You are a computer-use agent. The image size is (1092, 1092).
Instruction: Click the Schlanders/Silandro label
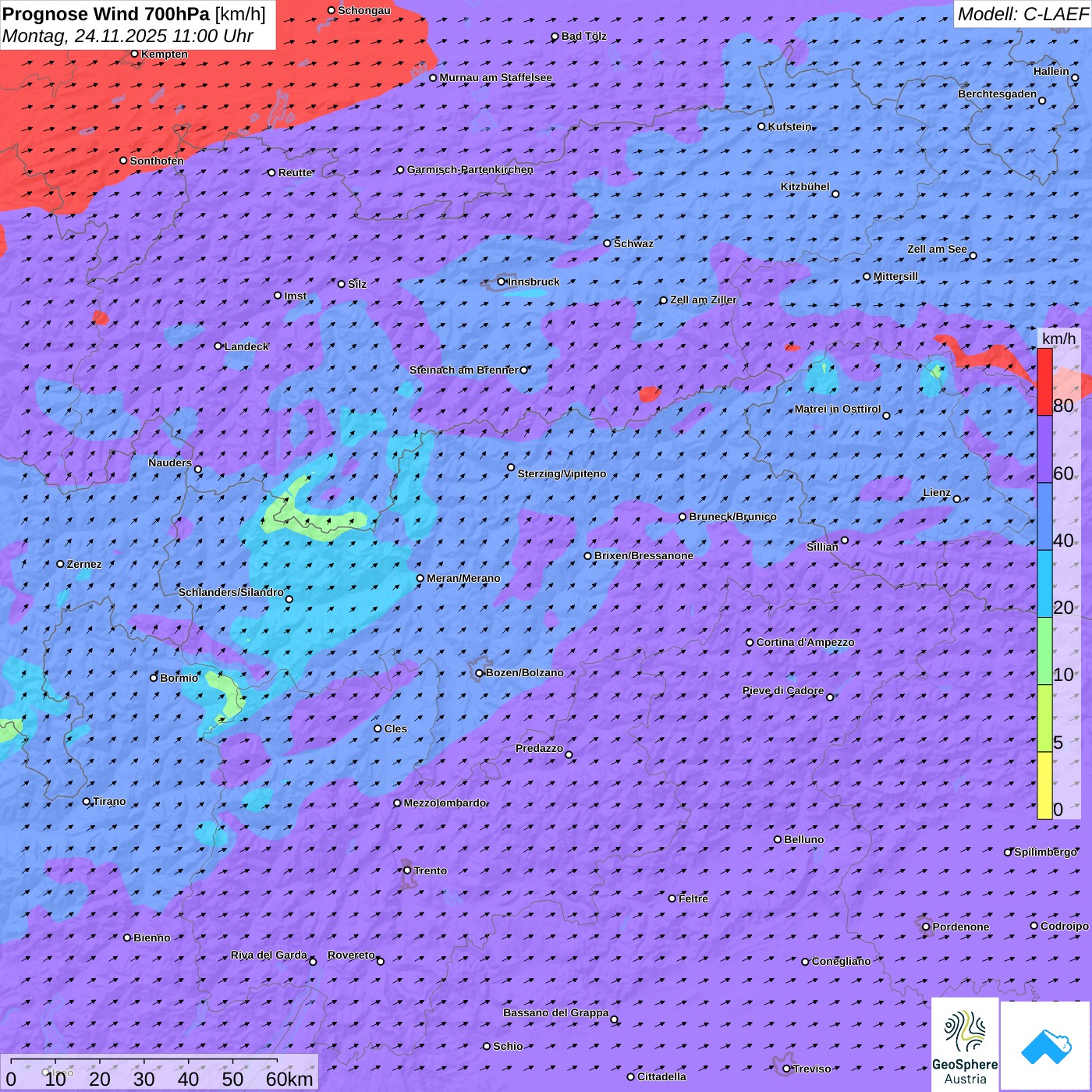coord(231,592)
